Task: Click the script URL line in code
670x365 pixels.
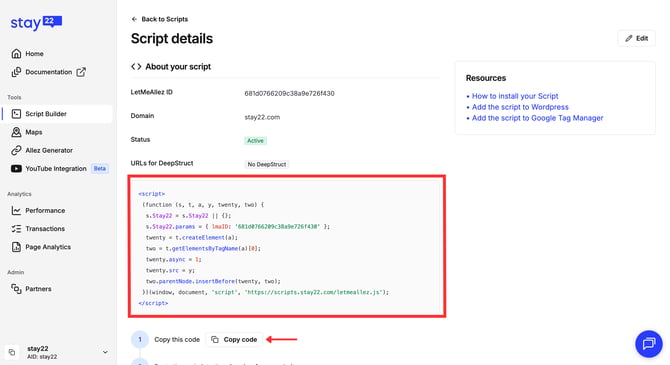Action: click(x=265, y=292)
